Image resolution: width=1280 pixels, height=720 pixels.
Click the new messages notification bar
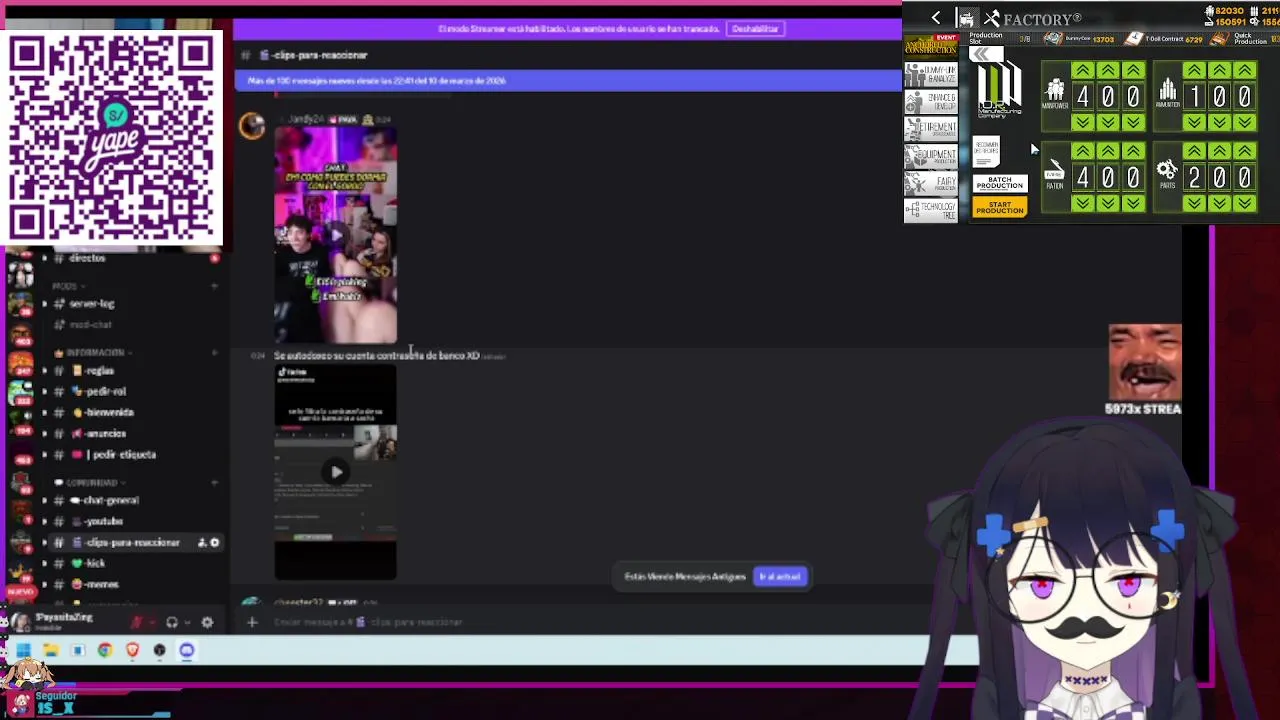[x=568, y=80]
